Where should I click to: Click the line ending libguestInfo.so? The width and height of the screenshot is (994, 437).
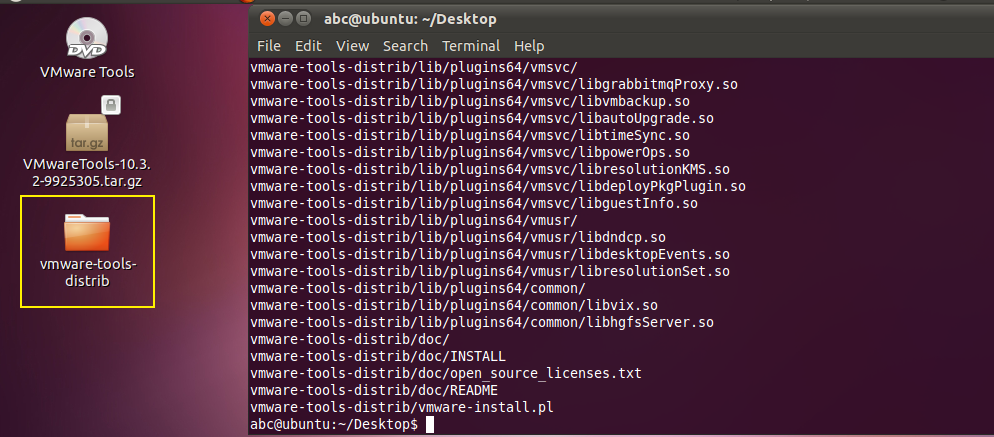[474, 204]
